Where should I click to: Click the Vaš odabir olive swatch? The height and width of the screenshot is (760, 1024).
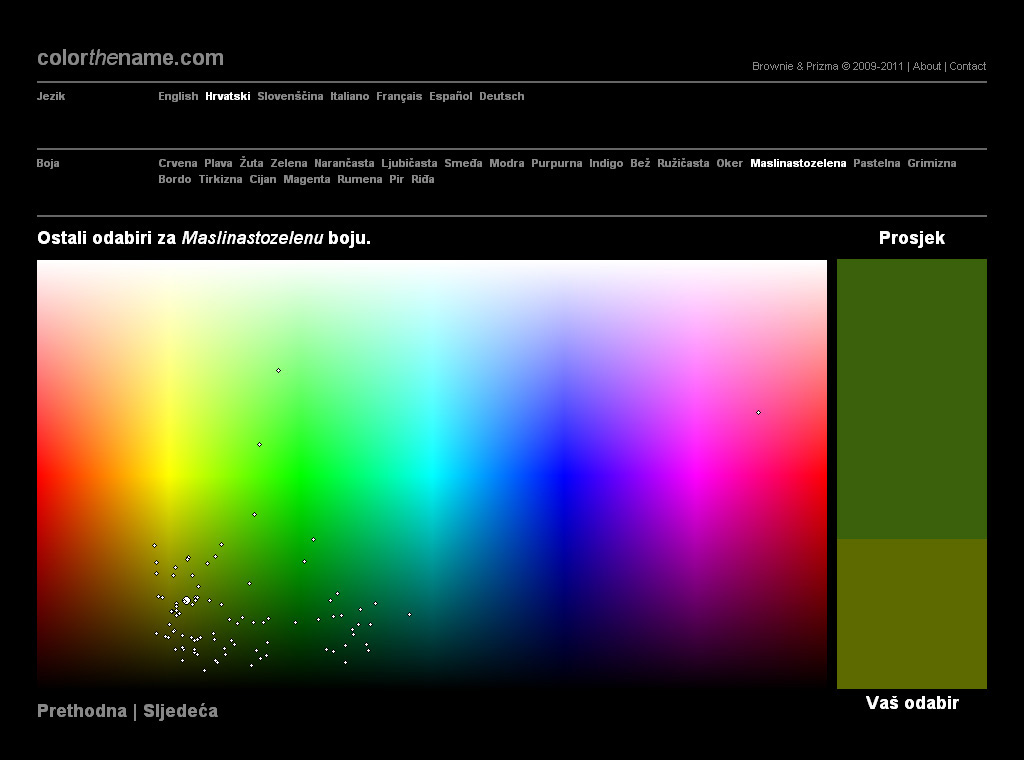(x=911, y=613)
